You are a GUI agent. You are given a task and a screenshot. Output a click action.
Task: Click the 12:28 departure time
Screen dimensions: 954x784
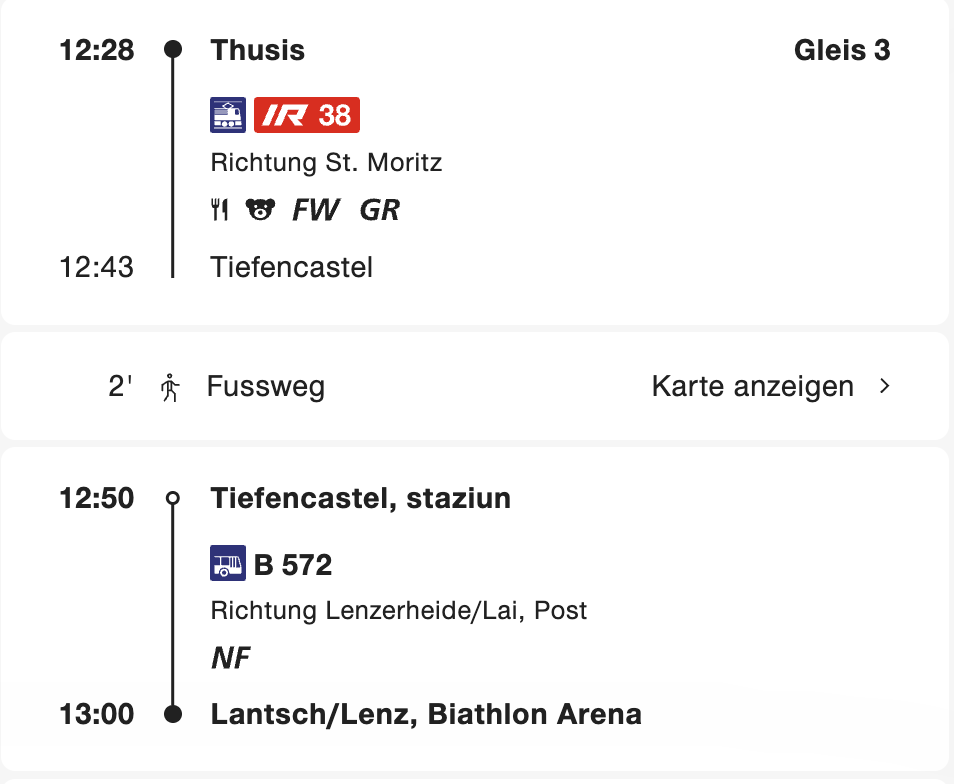(x=97, y=50)
